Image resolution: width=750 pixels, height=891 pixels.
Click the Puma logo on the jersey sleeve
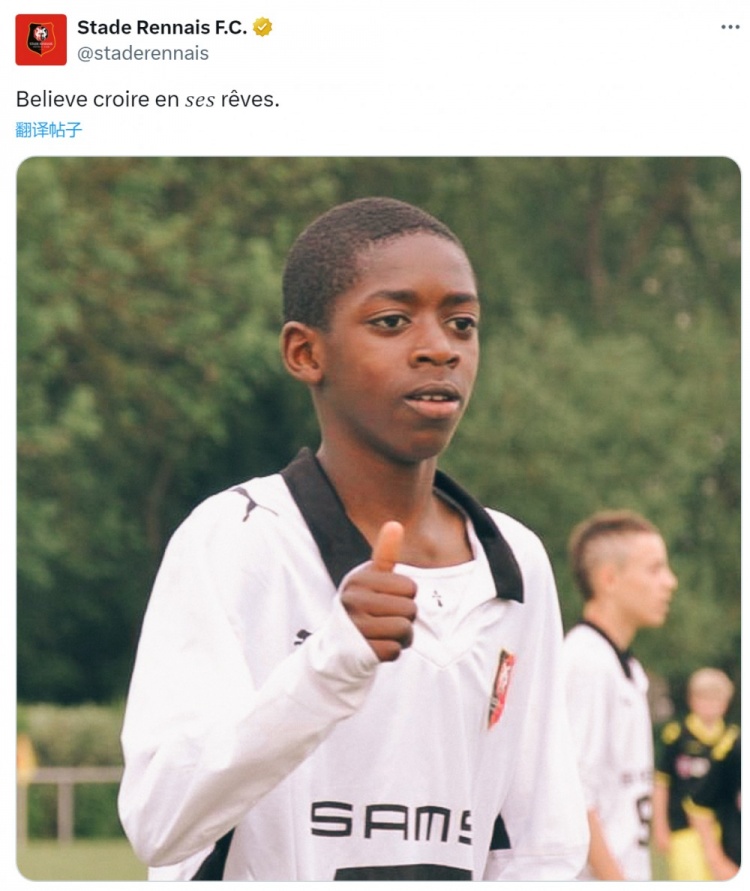[303, 636]
